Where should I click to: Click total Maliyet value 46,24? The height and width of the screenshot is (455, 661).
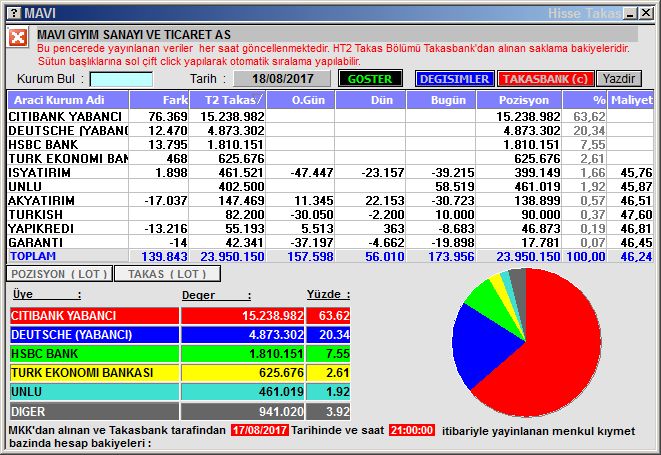636,256
